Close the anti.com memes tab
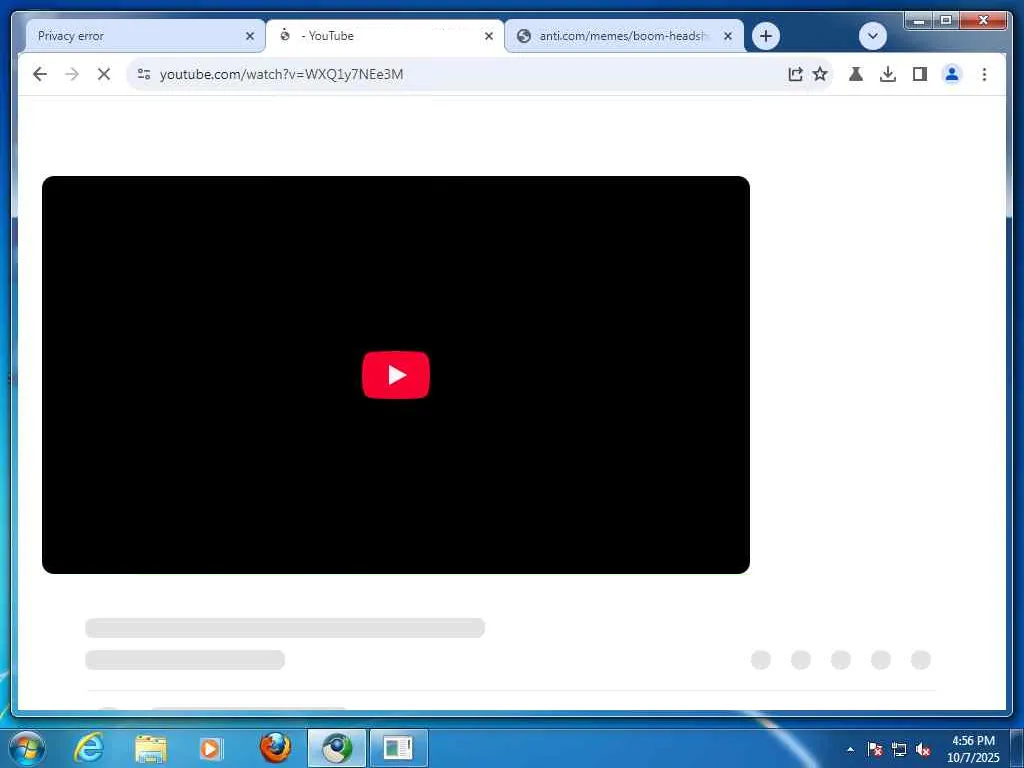This screenshot has width=1024, height=768. 728,36
